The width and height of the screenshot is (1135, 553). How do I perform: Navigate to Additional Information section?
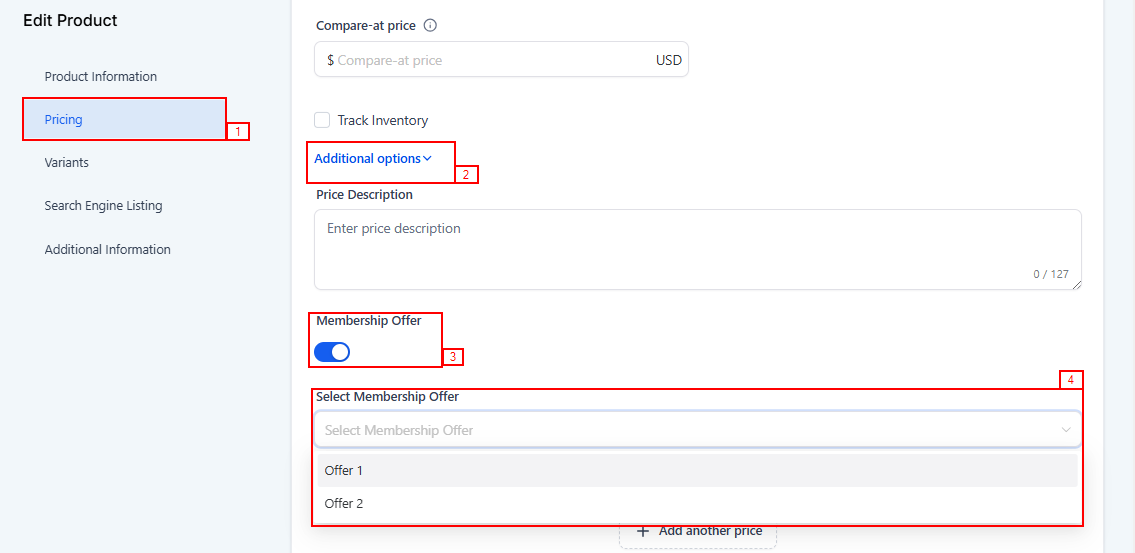(108, 249)
